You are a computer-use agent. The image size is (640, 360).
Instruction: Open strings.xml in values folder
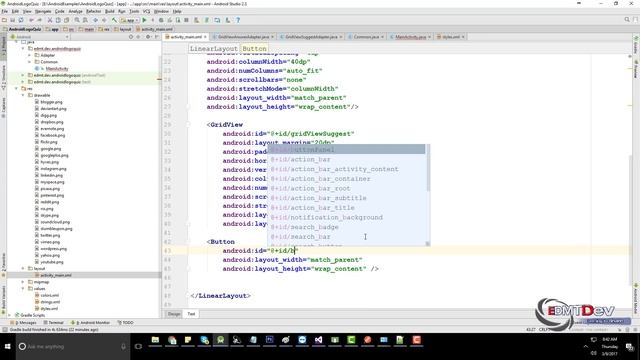click(x=50, y=302)
